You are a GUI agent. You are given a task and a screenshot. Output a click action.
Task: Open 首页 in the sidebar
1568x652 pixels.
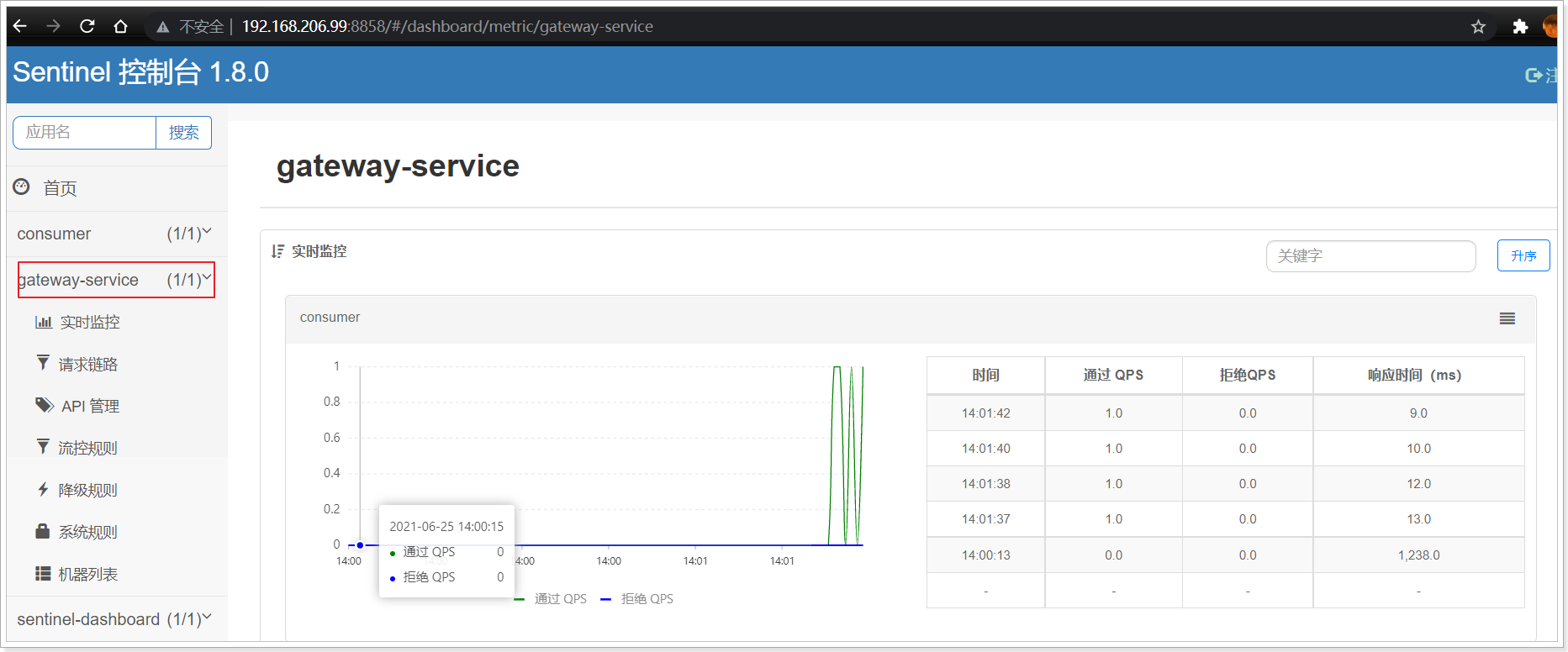coord(60,188)
